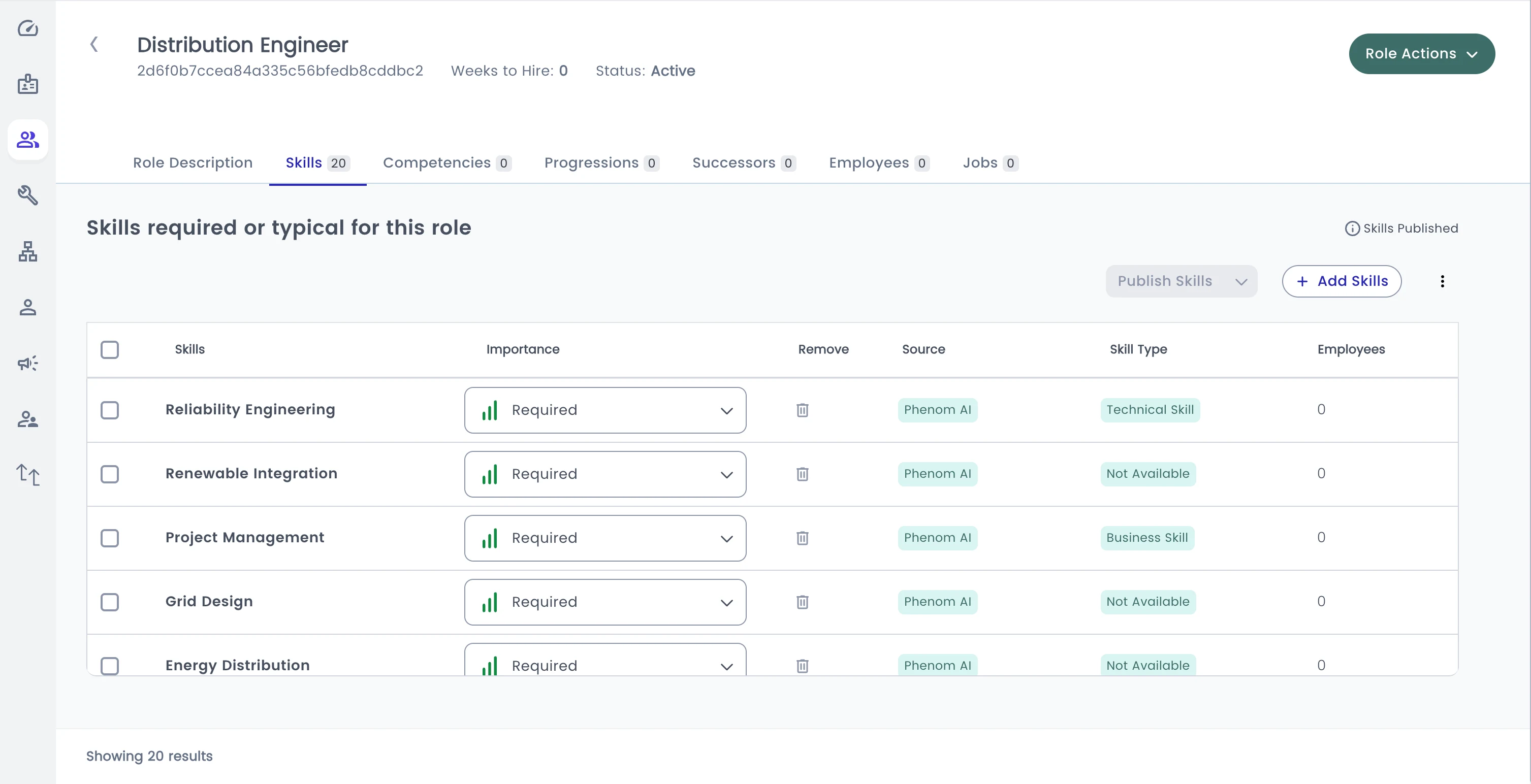Open the ID badge icon in sidebar
This screenshot has height=784, width=1531.
click(28, 84)
